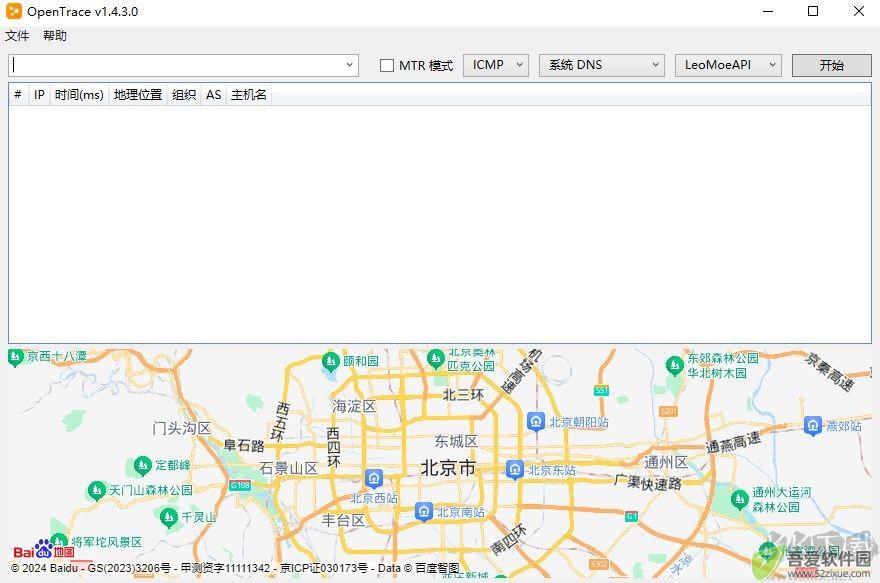Click the 海淀区 district label
The width and height of the screenshot is (880, 583).
point(354,406)
